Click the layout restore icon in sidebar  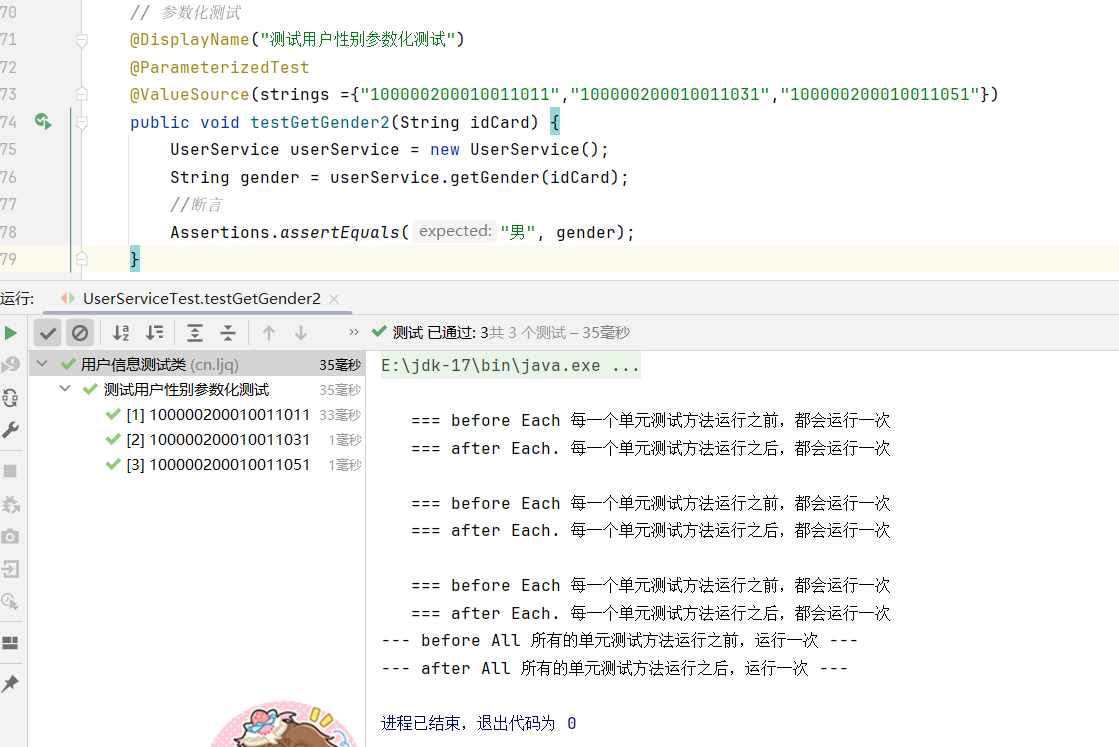[10, 643]
